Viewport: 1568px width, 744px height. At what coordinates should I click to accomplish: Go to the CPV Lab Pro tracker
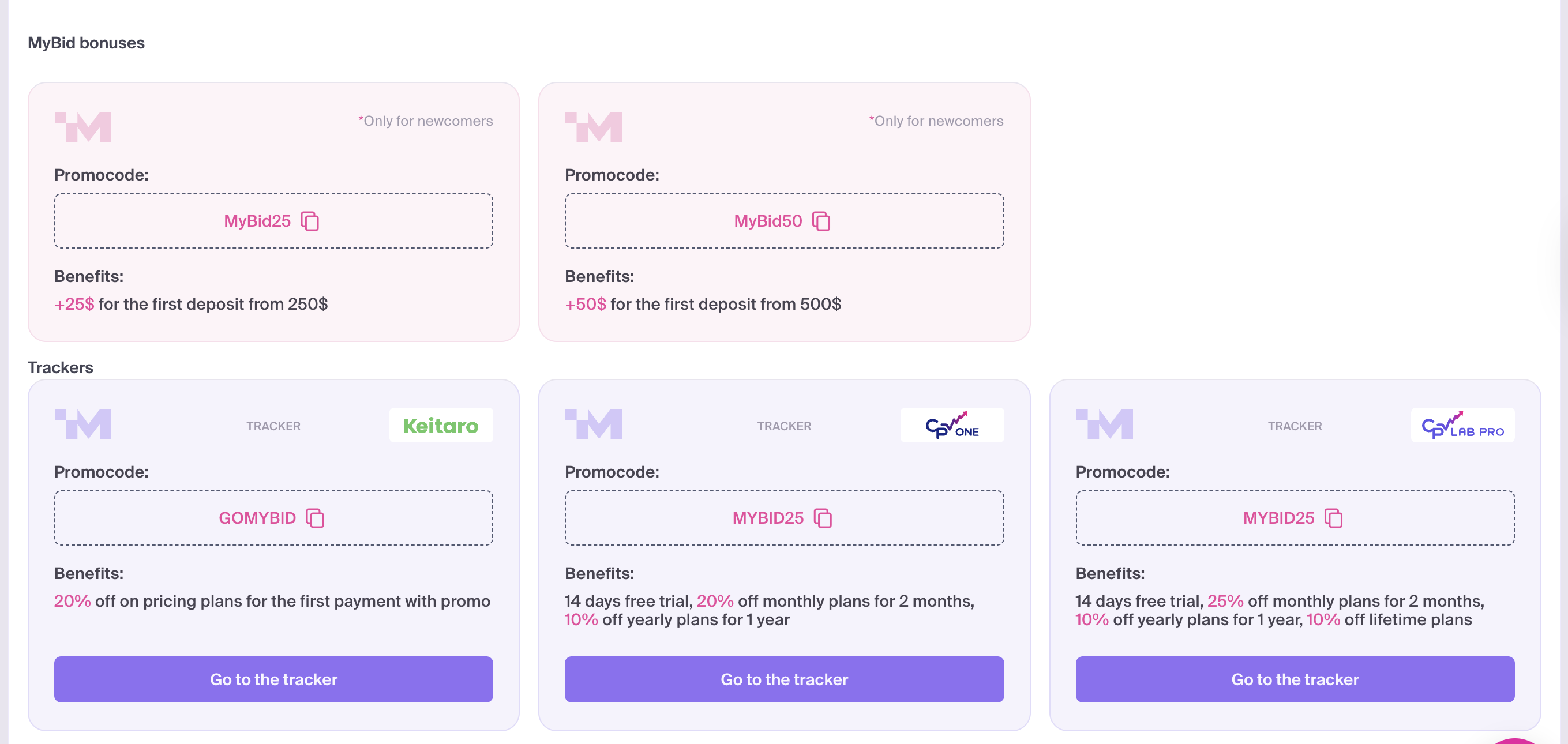tap(1295, 679)
